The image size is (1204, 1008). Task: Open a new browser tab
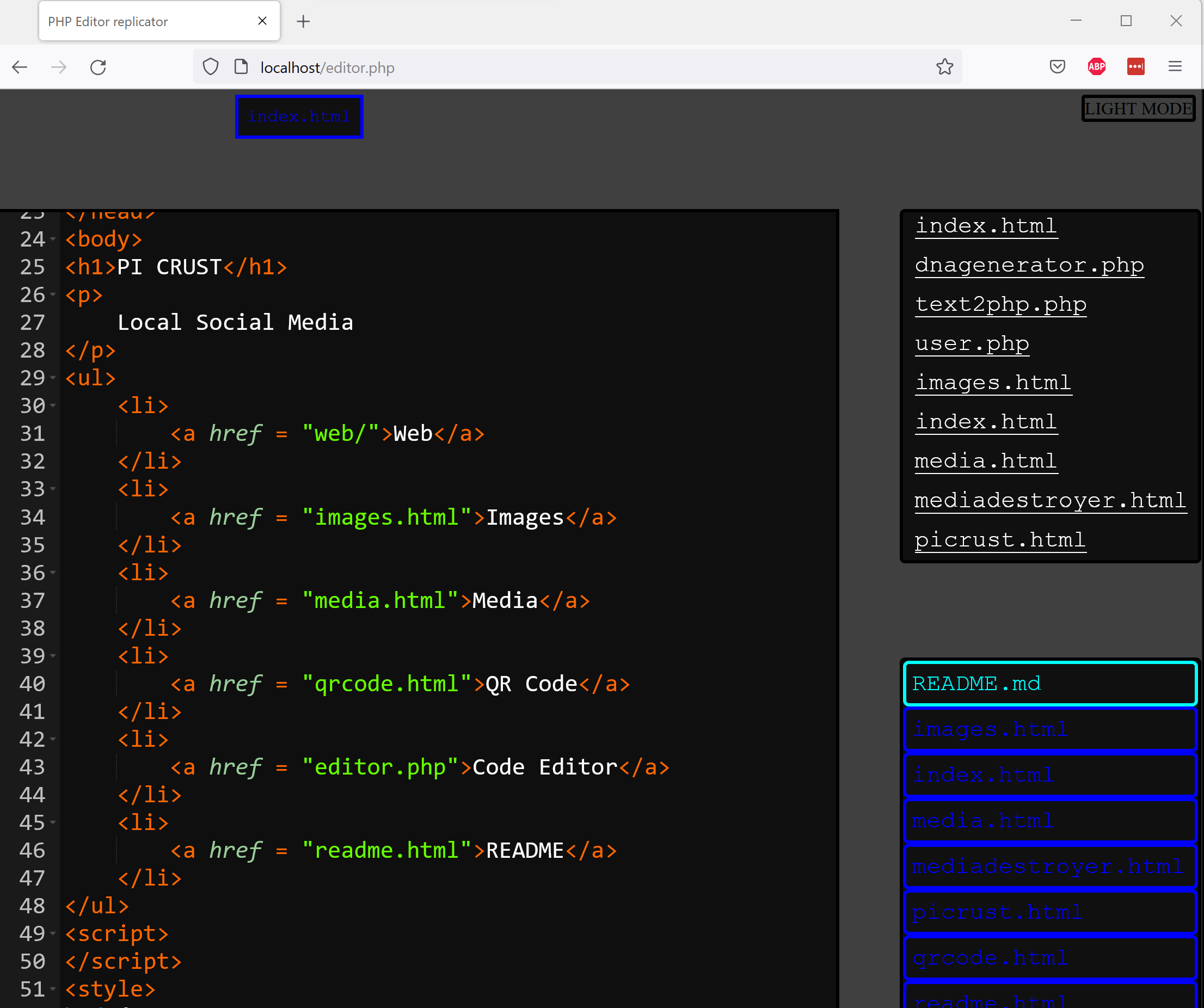point(303,22)
